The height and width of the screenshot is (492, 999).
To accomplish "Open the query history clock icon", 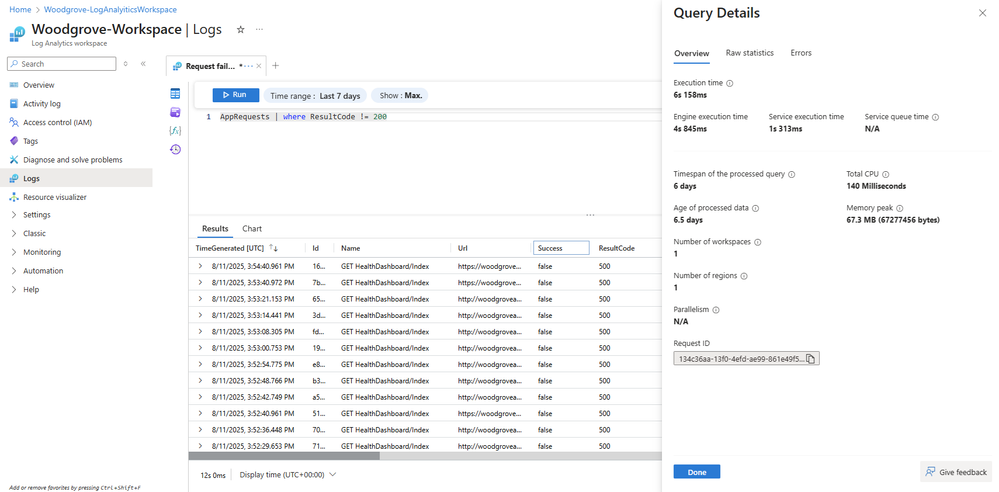I will pyautogui.click(x=175, y=150).
